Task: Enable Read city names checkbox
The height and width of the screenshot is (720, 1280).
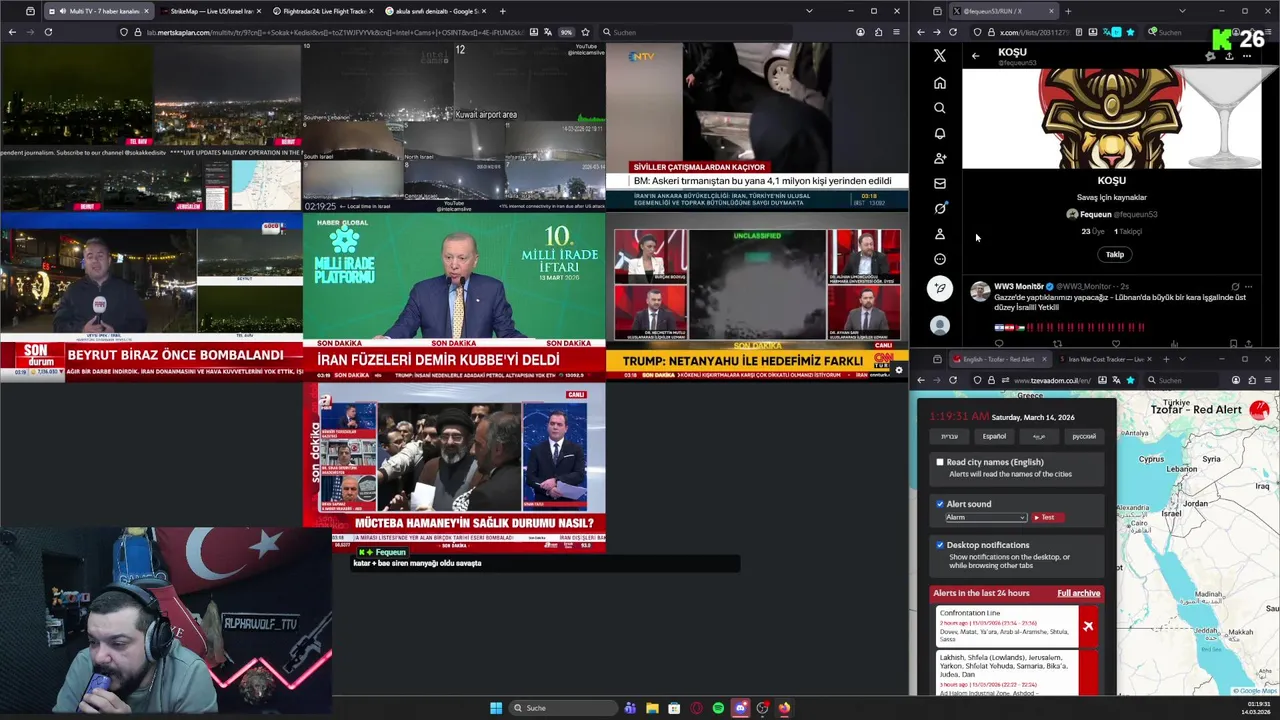Action: click(940, 462)
